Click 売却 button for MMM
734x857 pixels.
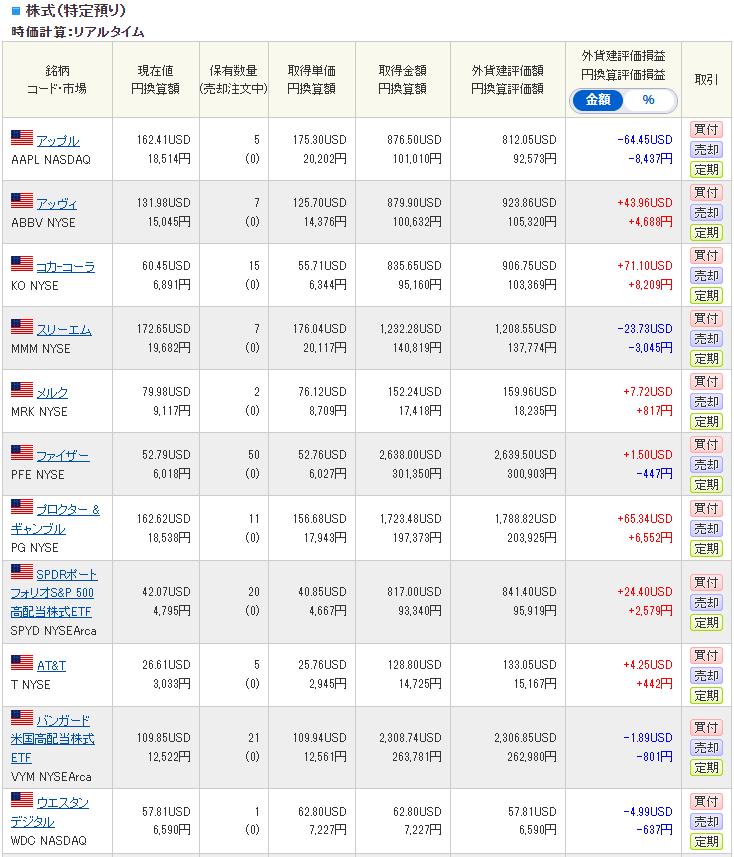(x=706, y=338)
